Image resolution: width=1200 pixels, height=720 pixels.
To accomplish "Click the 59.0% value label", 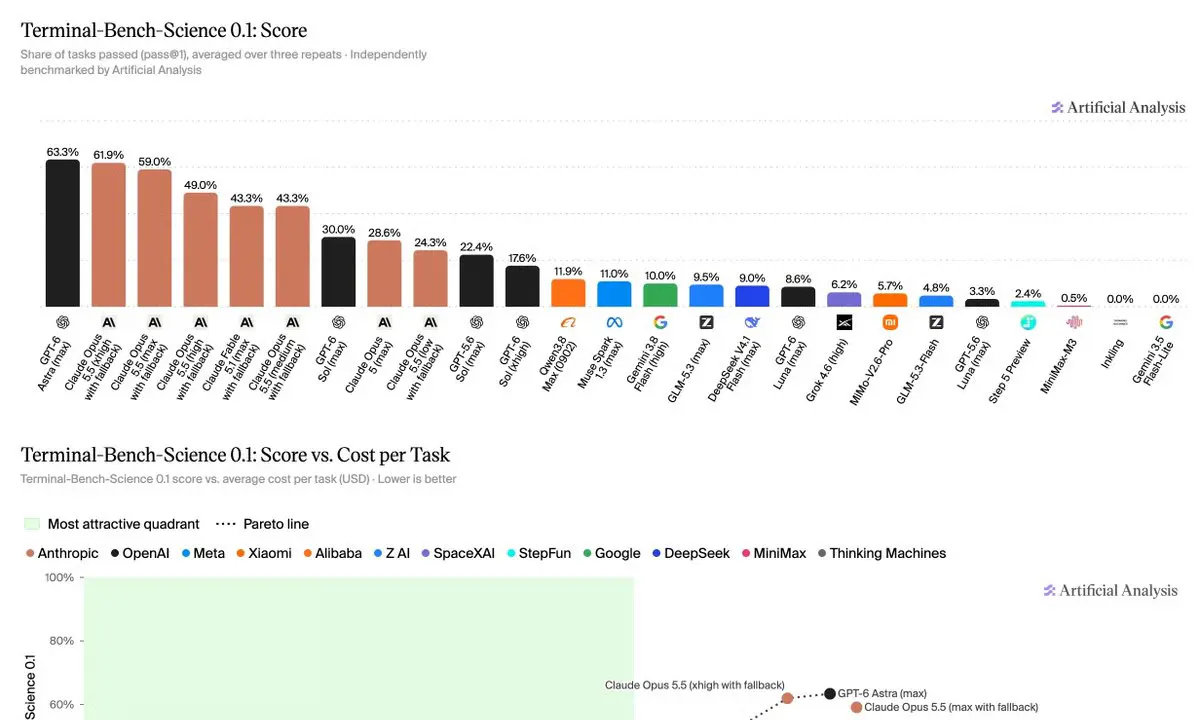I will (x=154, y=161).
